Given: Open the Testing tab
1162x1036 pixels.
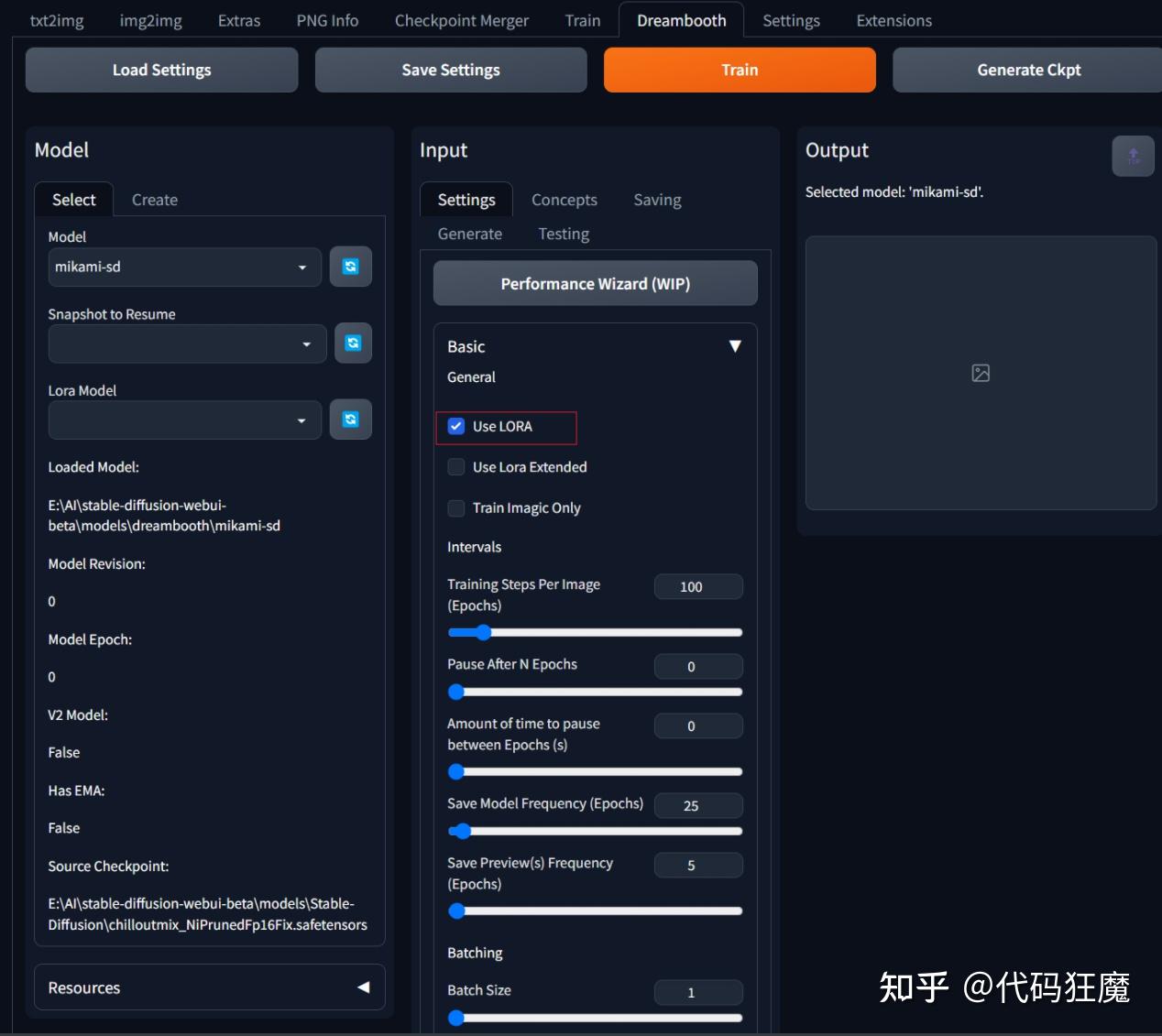Looking at the screenshot, I should (x=564, y=234).
